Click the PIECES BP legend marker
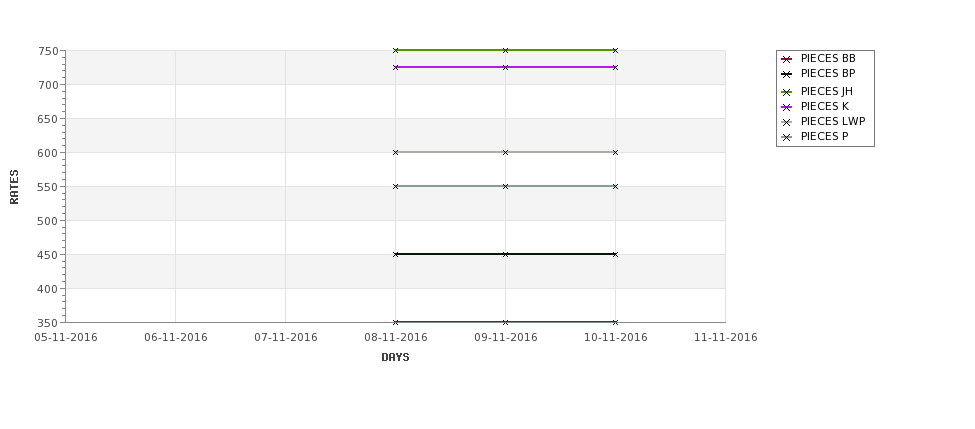This screenshot has height=429, width=975. [787, 74]
